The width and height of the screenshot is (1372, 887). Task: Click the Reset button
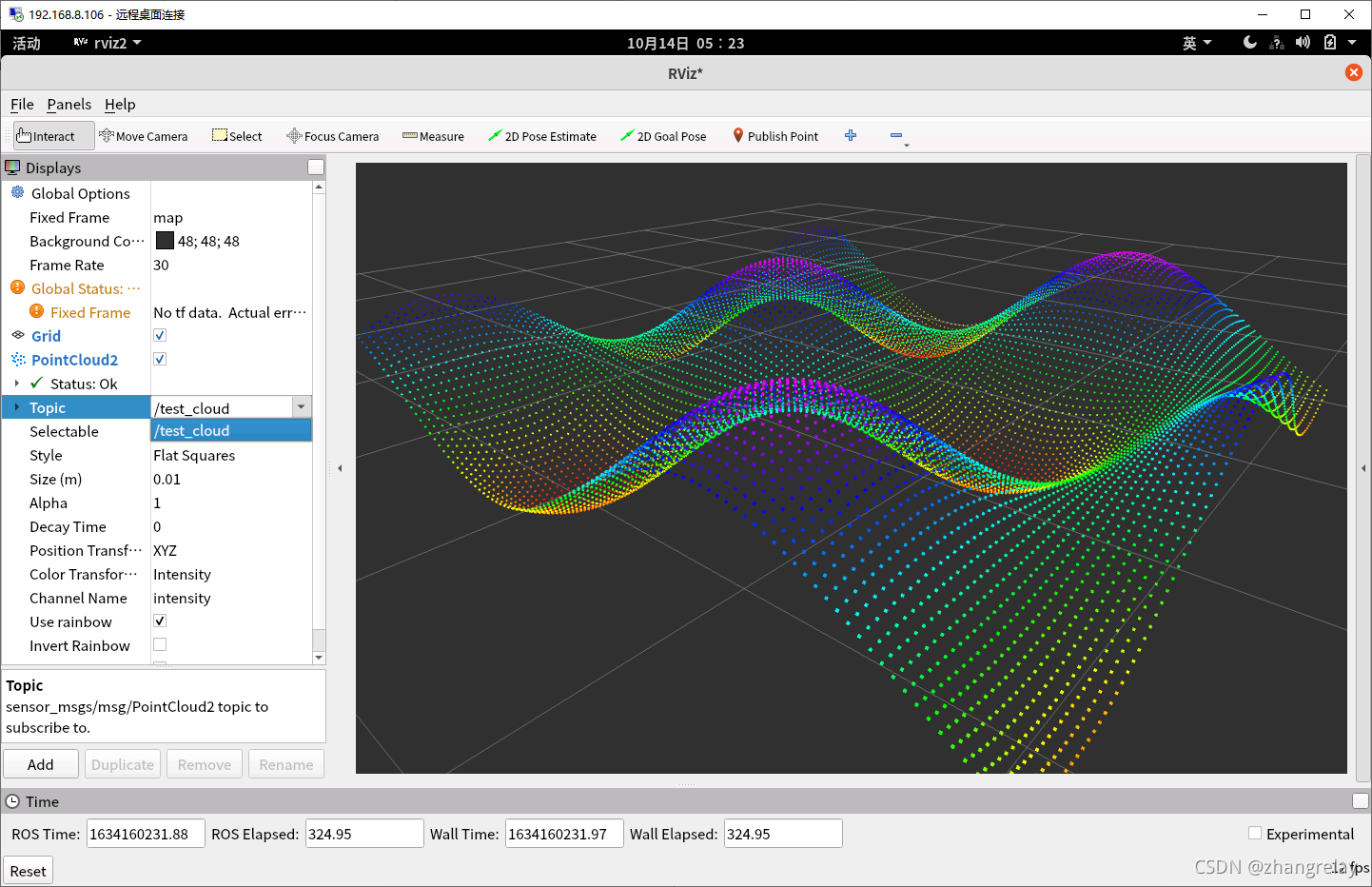coord(28,871)
